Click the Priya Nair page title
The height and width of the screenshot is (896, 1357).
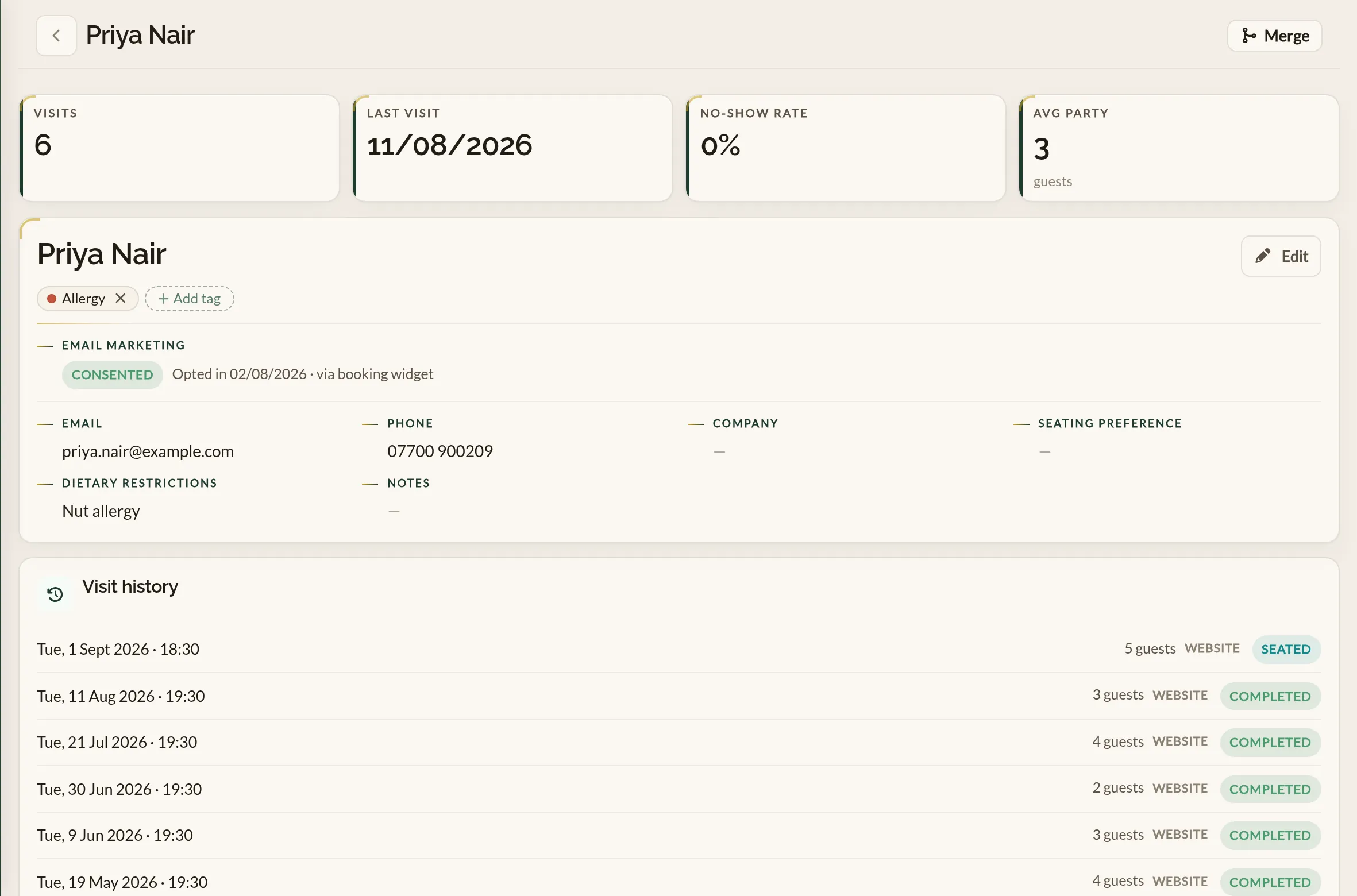(140, 35)
